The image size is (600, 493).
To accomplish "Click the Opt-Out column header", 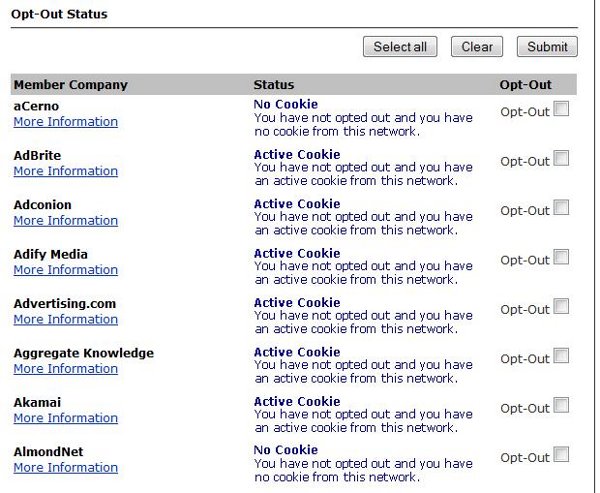I will [x=525, y=85].
